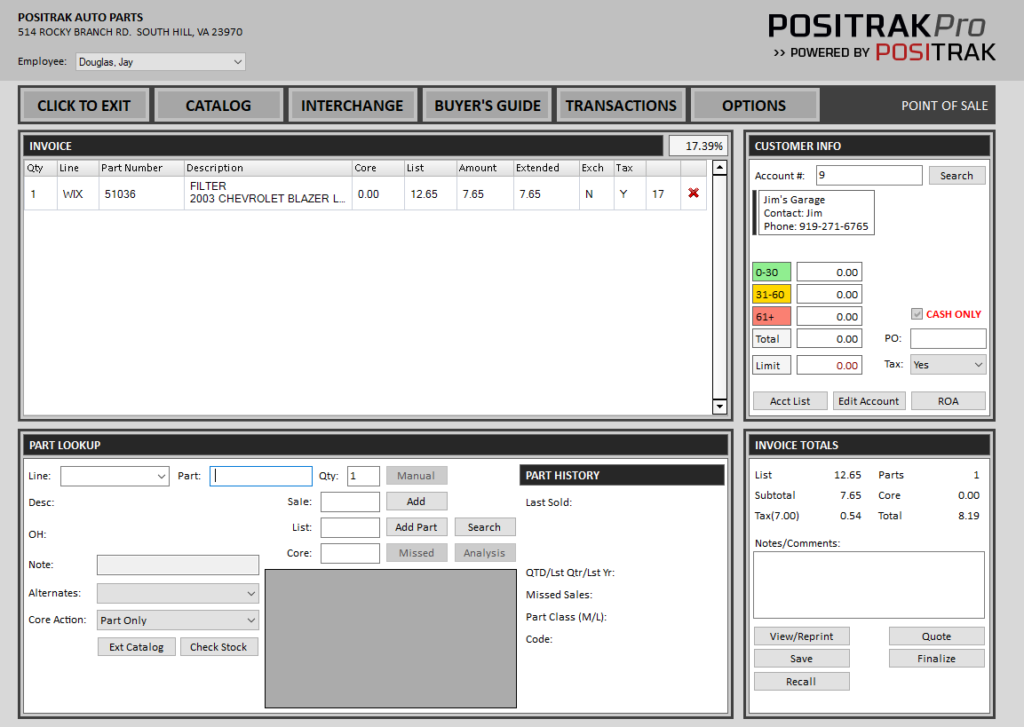The height and width of the screenshot is (727, 1024).
Task: Click the Description column header
Action: 268,168
